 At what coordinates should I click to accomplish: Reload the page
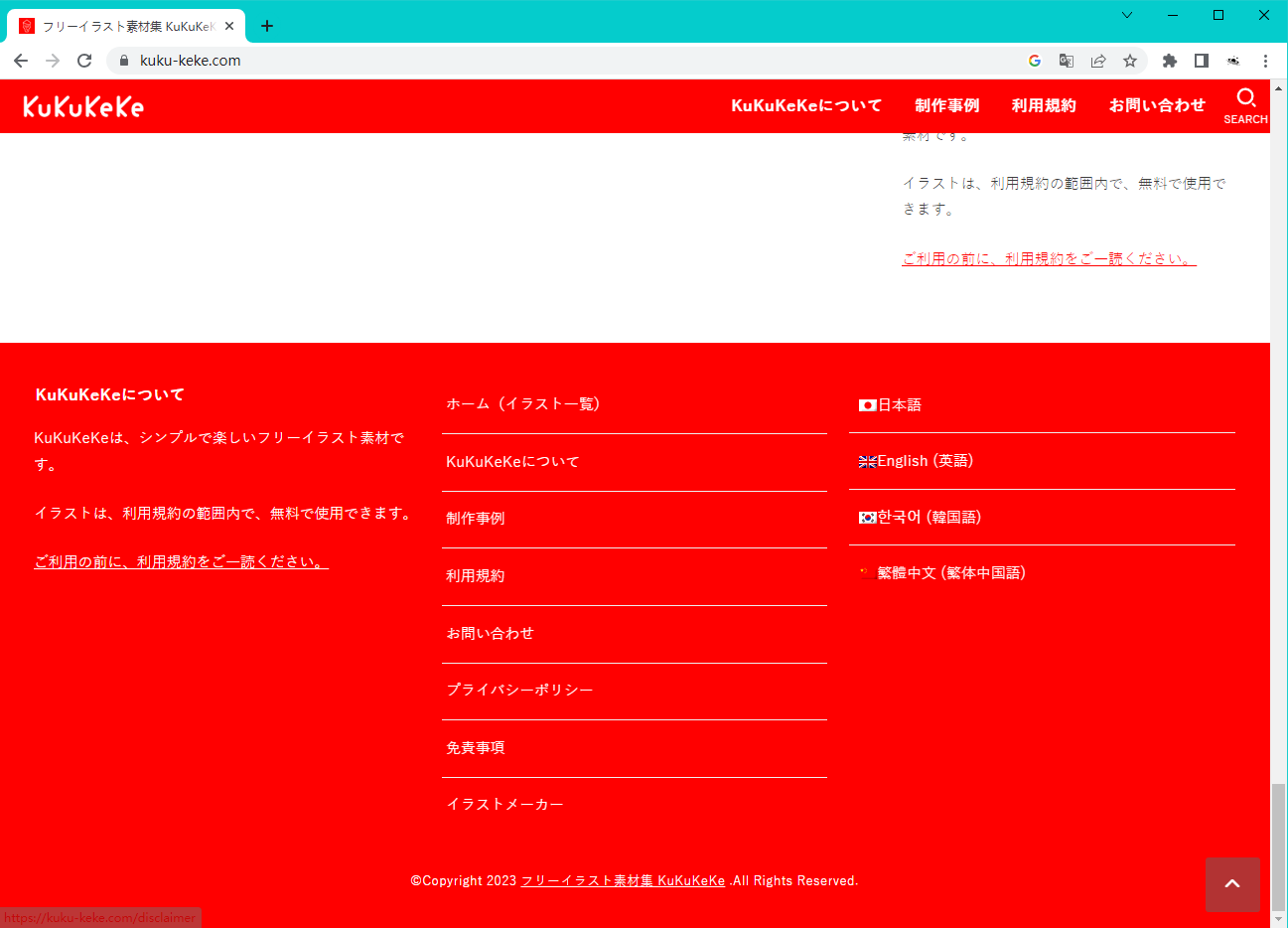pyautogui.click(x=84, y=61)
